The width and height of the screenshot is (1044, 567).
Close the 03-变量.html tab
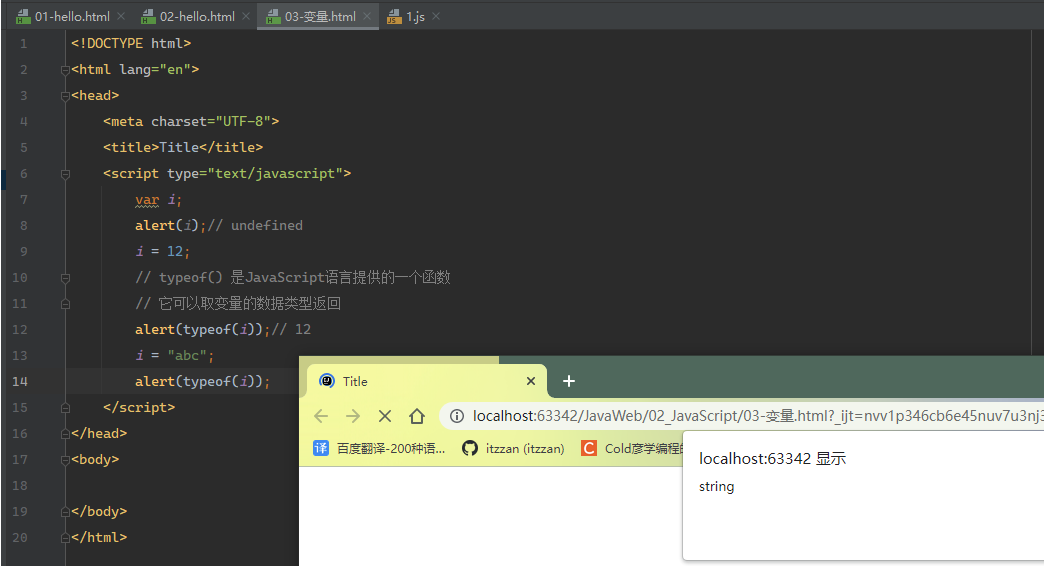point(367,16)
